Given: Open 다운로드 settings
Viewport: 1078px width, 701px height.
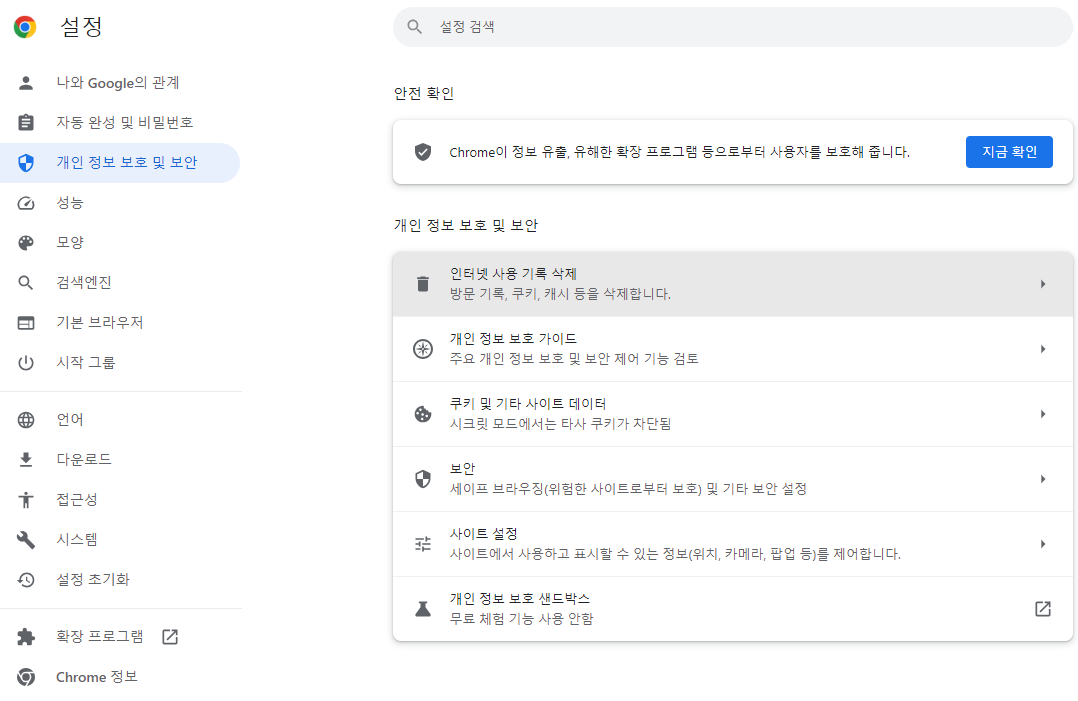Looking at the screenshot, I should click(x=120, y=460).
